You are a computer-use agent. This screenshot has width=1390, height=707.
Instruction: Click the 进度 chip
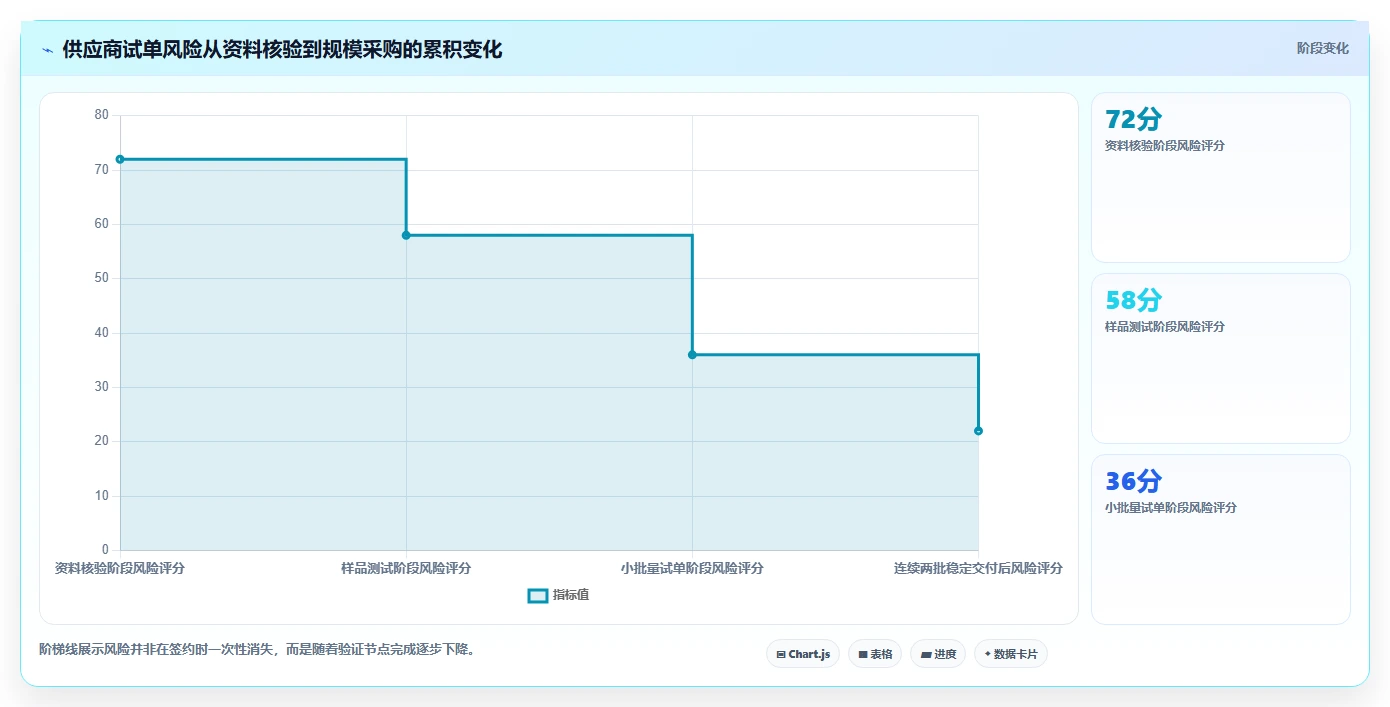(938, 654)
